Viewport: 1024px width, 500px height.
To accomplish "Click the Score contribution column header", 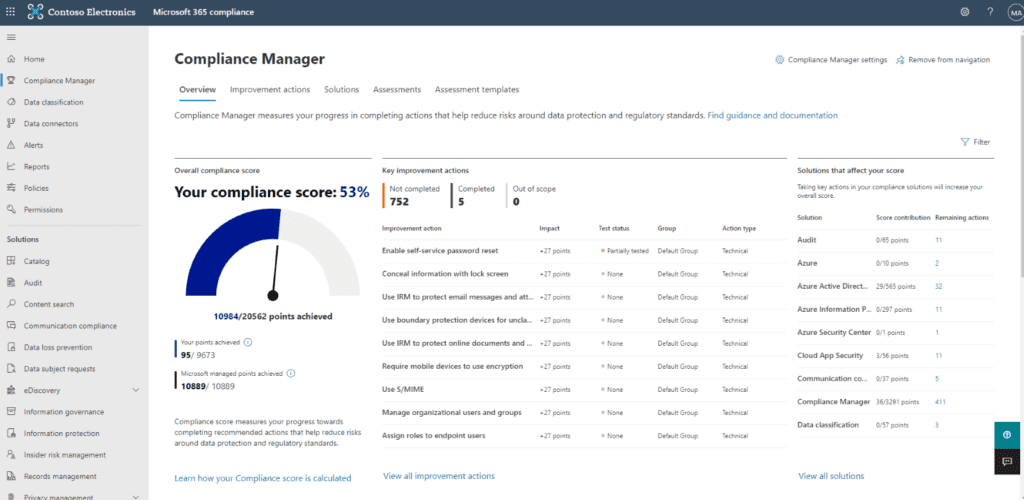I will 903,217.
